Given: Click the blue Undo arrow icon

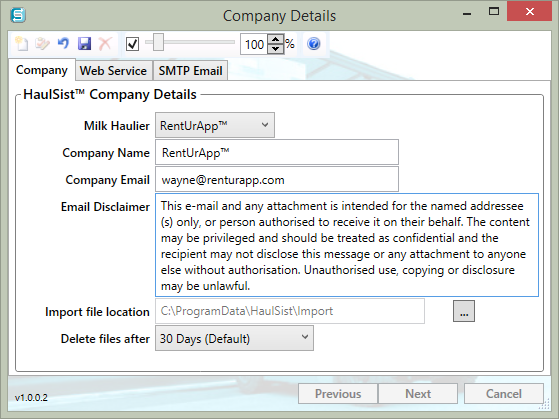Looking at the screenshot, I should (63, 44).
